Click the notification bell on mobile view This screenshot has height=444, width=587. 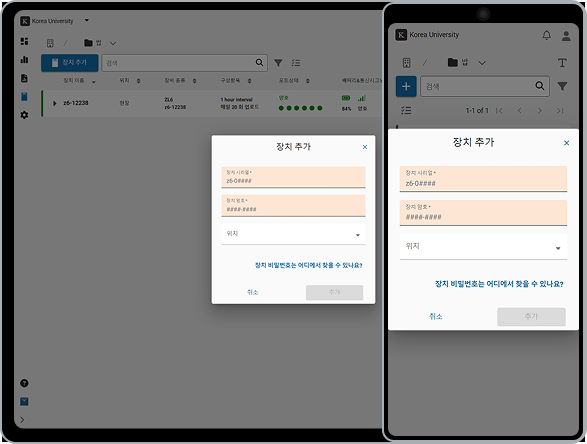[x=547, y=35]
